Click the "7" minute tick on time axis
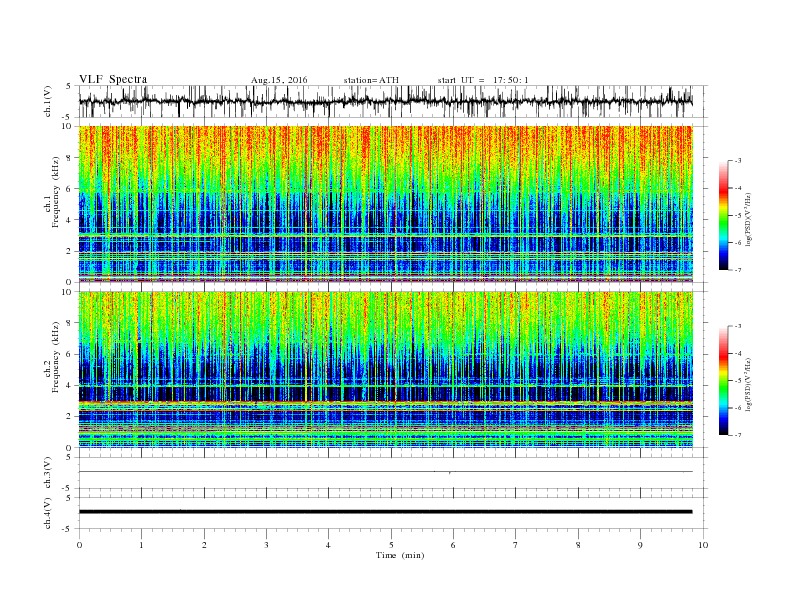The width and height of the screenshot is (792, 612). pos(516,545)
